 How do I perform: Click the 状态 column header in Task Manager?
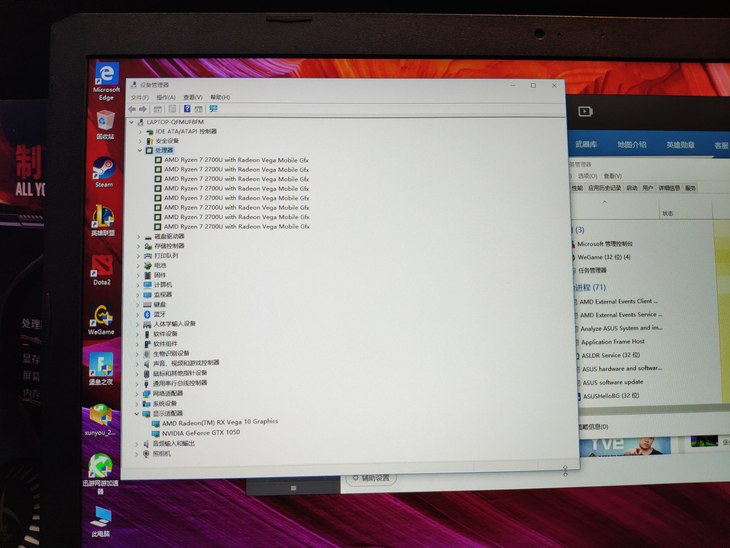668,213
